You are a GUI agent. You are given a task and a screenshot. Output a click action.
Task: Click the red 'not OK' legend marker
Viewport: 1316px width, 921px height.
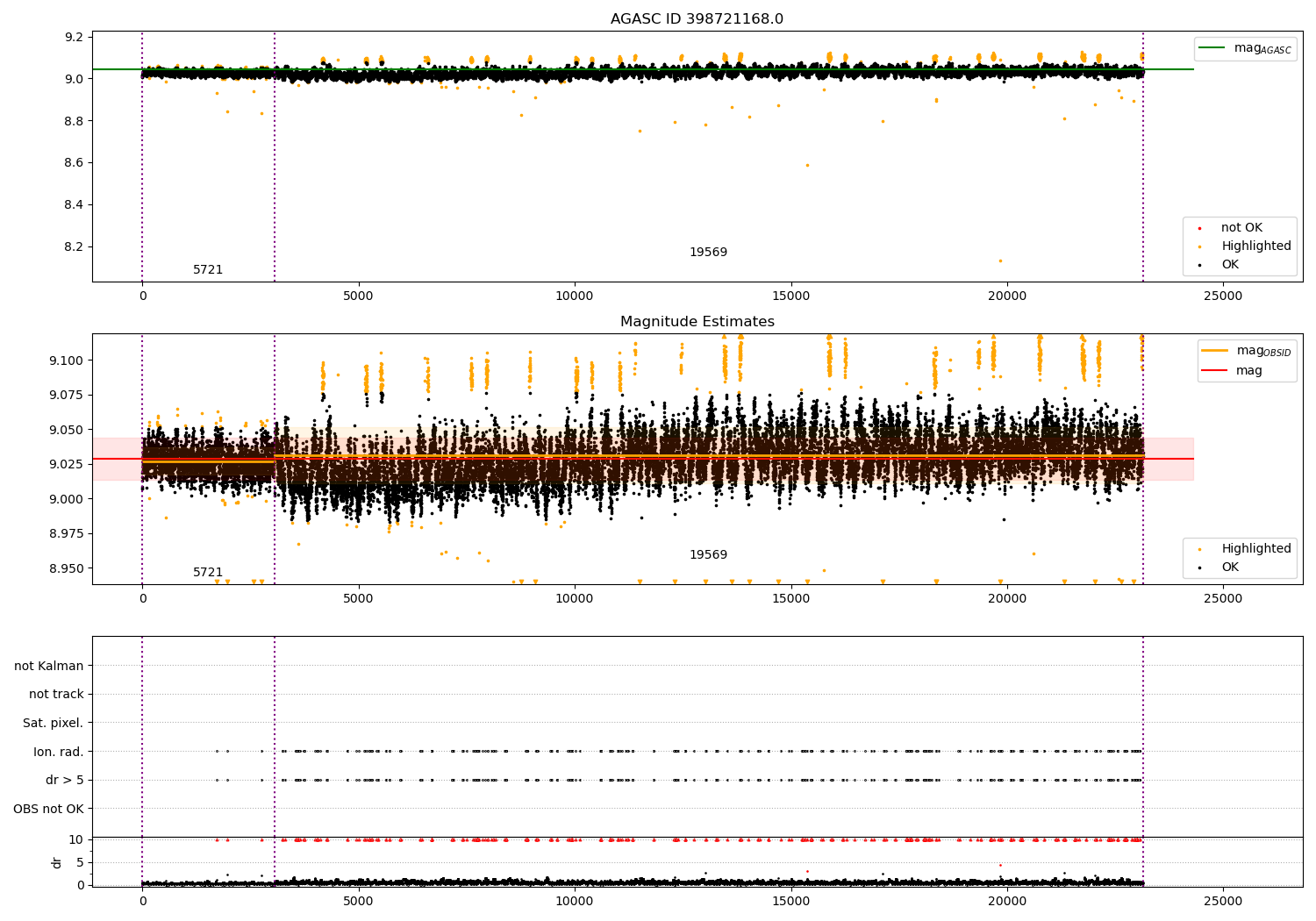[1200, 228]
